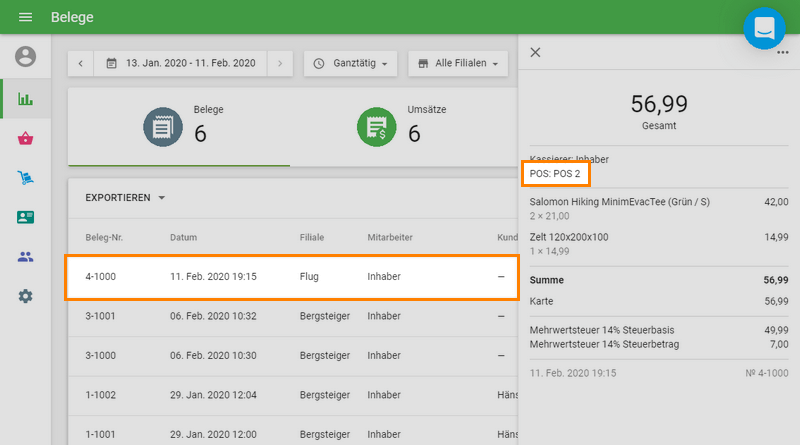This screenshot has width=800, height=445.
Task: Expand the Alle Filialen dropdown
Action: point(457,63)
